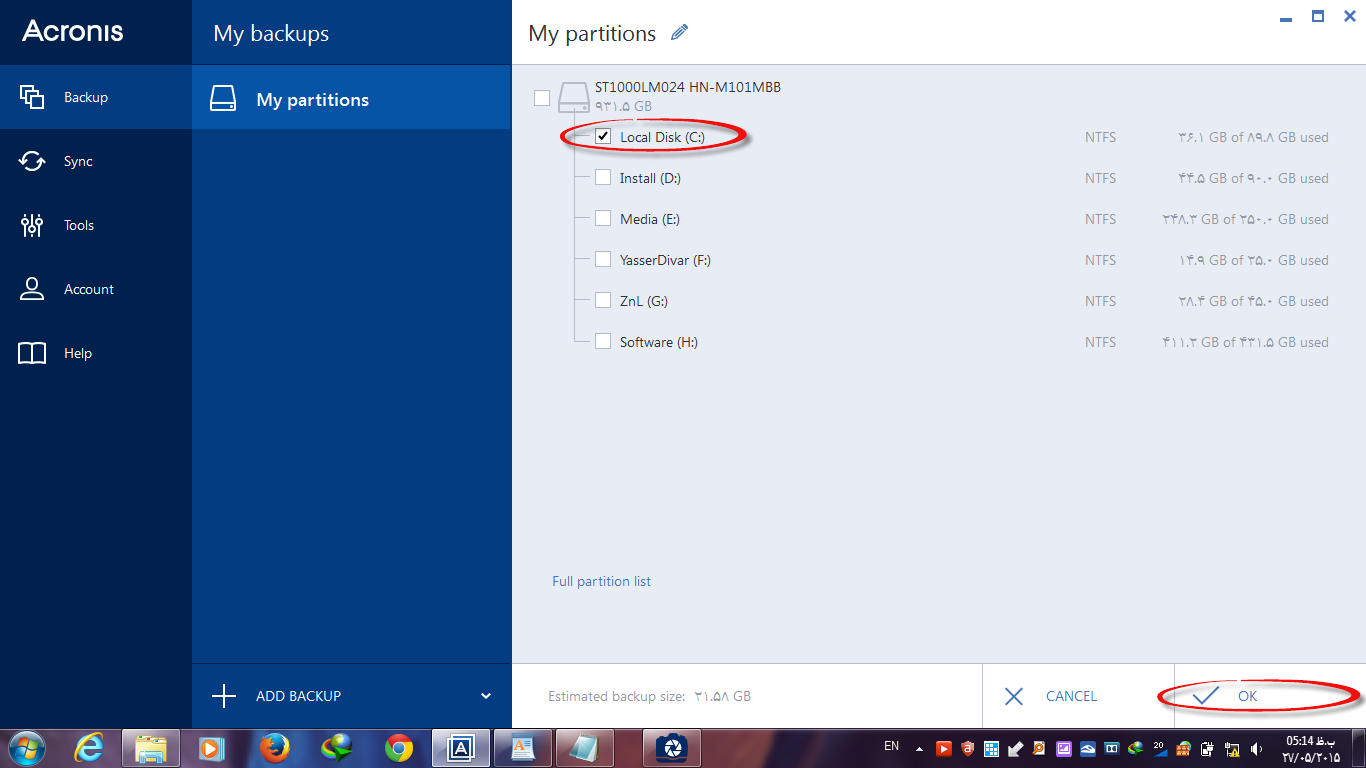Click CANCEL to discard partition selection
This screenshot has width=1366, height=768.
pyautogui.click(x=1078, y=696)
